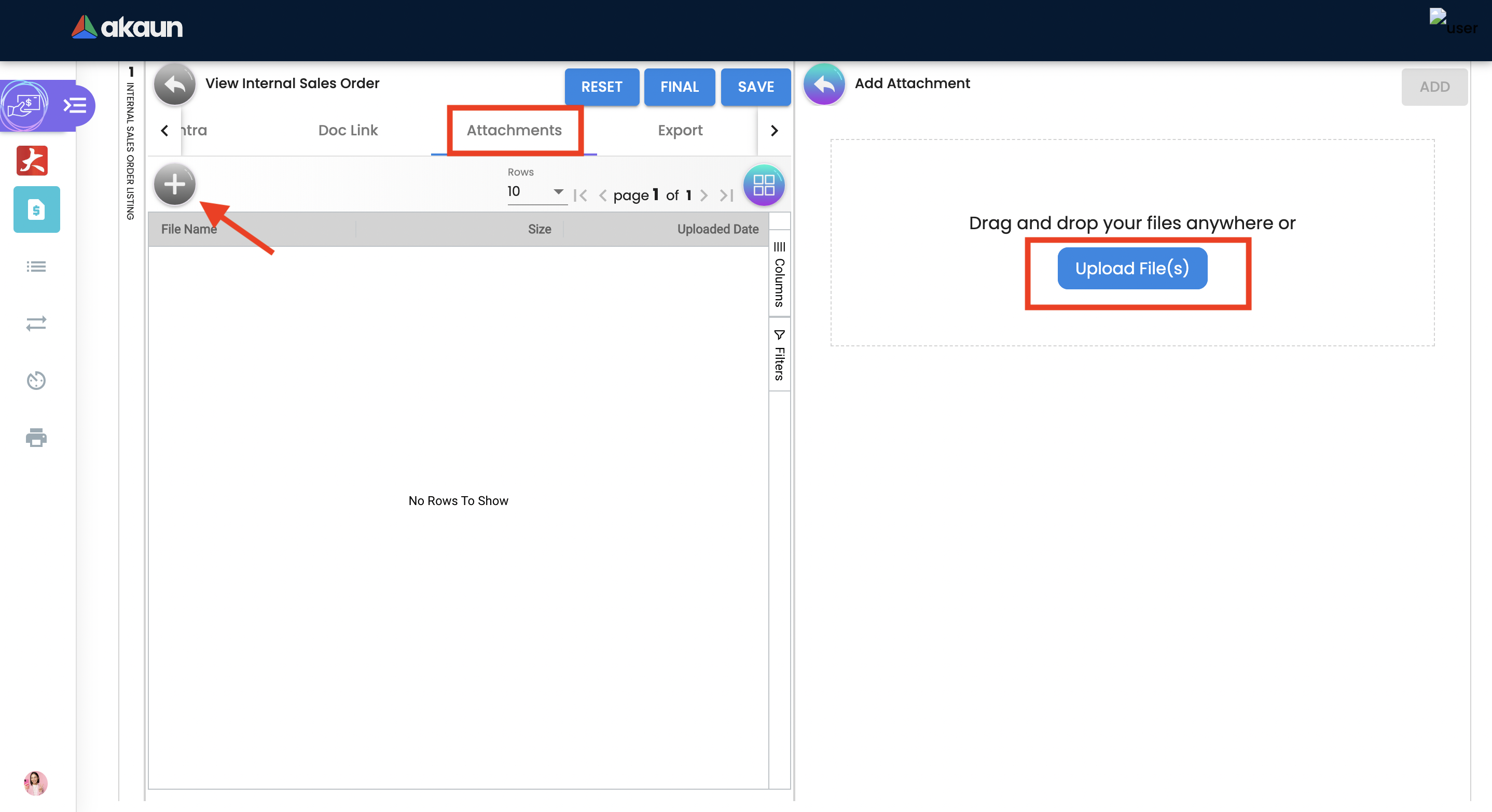Click the plus add attachment icon

point(174,185)
